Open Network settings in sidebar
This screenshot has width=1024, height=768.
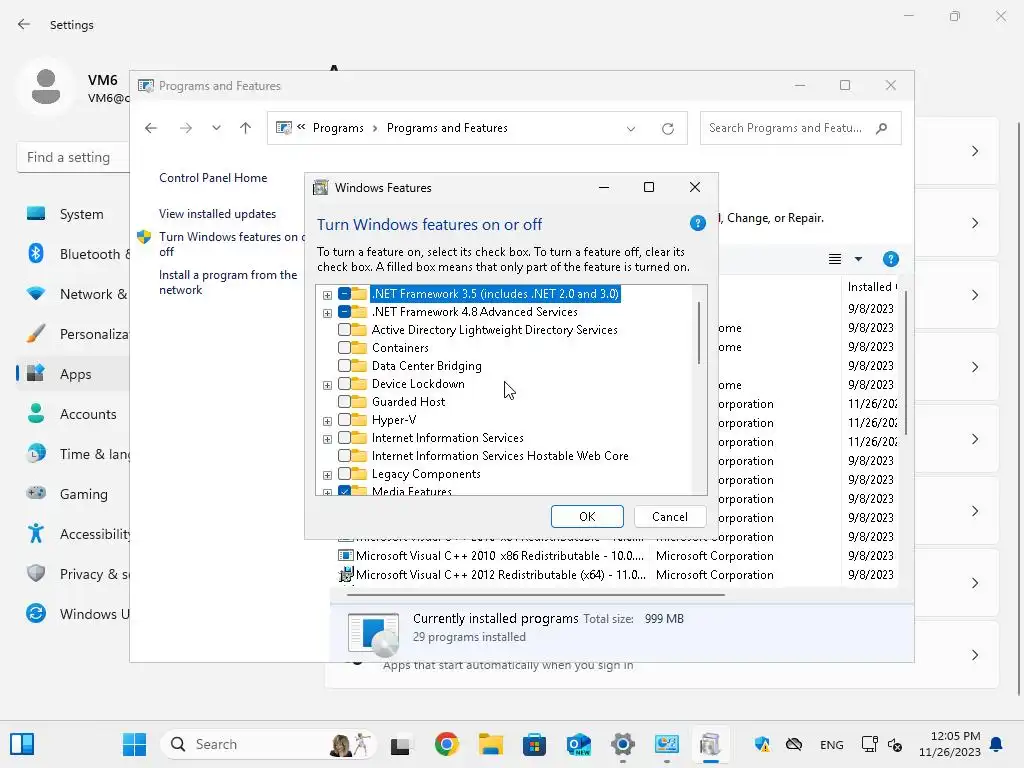pos(73,294)
